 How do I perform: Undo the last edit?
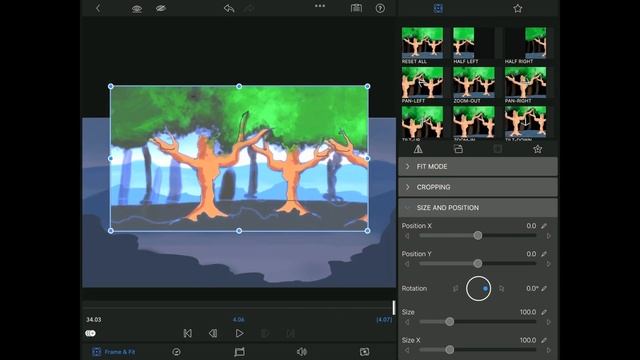(x=229, y=8)
